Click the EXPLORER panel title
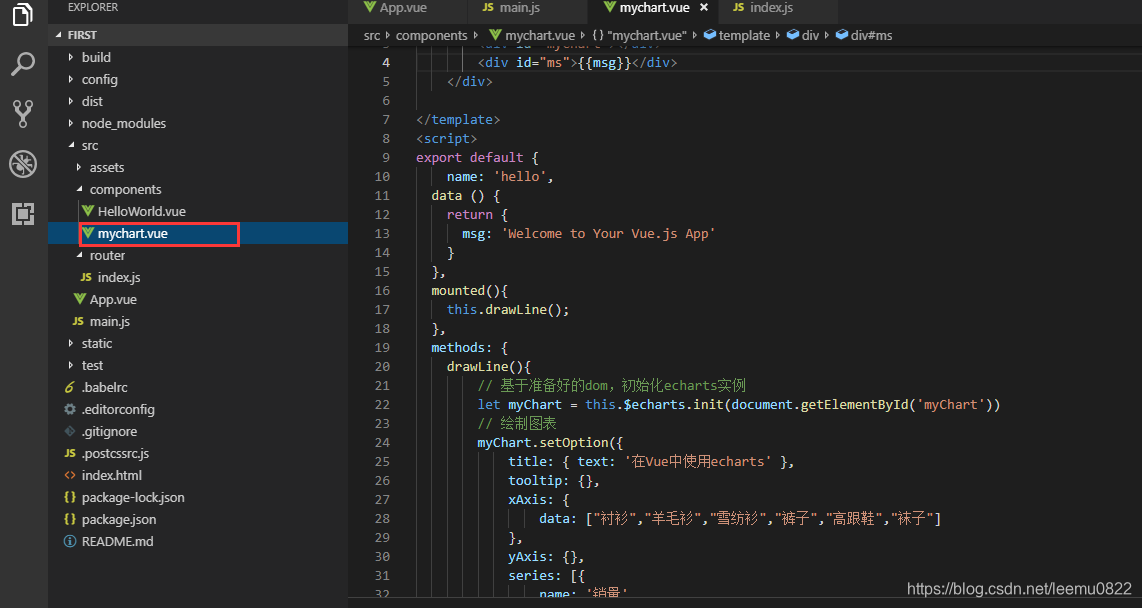This screenshot has height=608, width=1142. 92,7
